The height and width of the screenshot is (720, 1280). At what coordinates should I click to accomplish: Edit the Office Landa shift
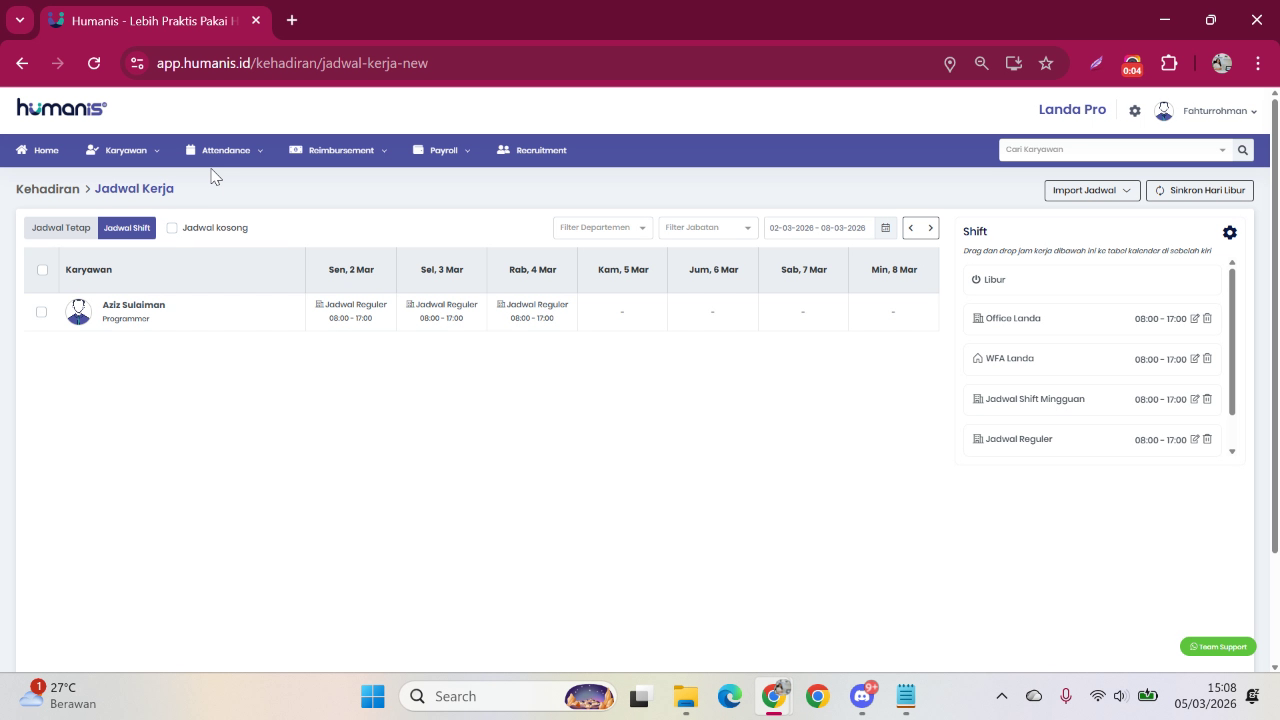pyautogui.click(x=1194, y=318)
